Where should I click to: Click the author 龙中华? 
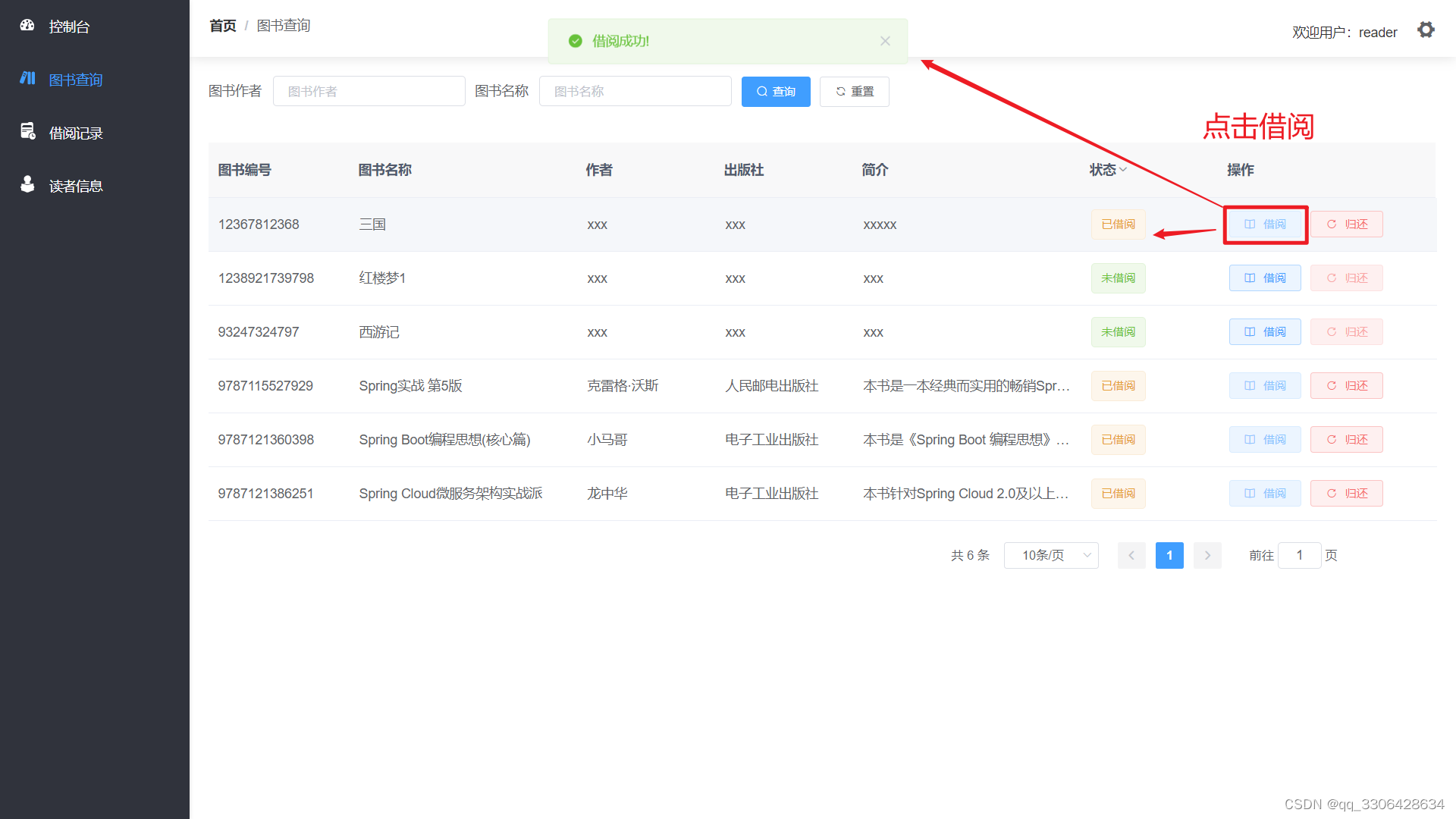click(607, 494)
